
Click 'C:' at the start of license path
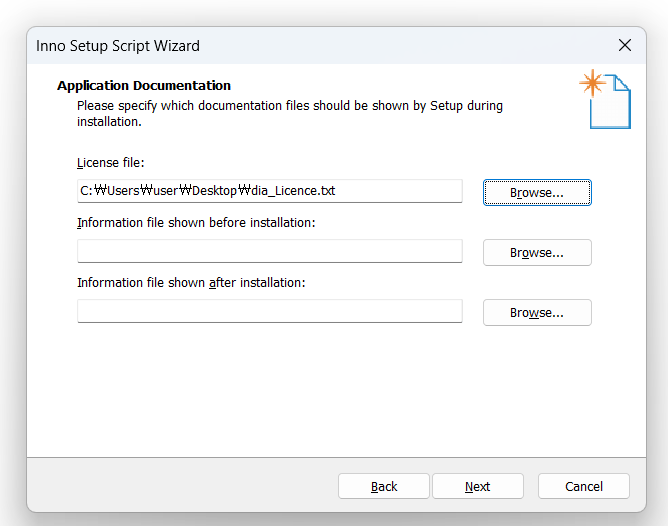tap(86, 191)
